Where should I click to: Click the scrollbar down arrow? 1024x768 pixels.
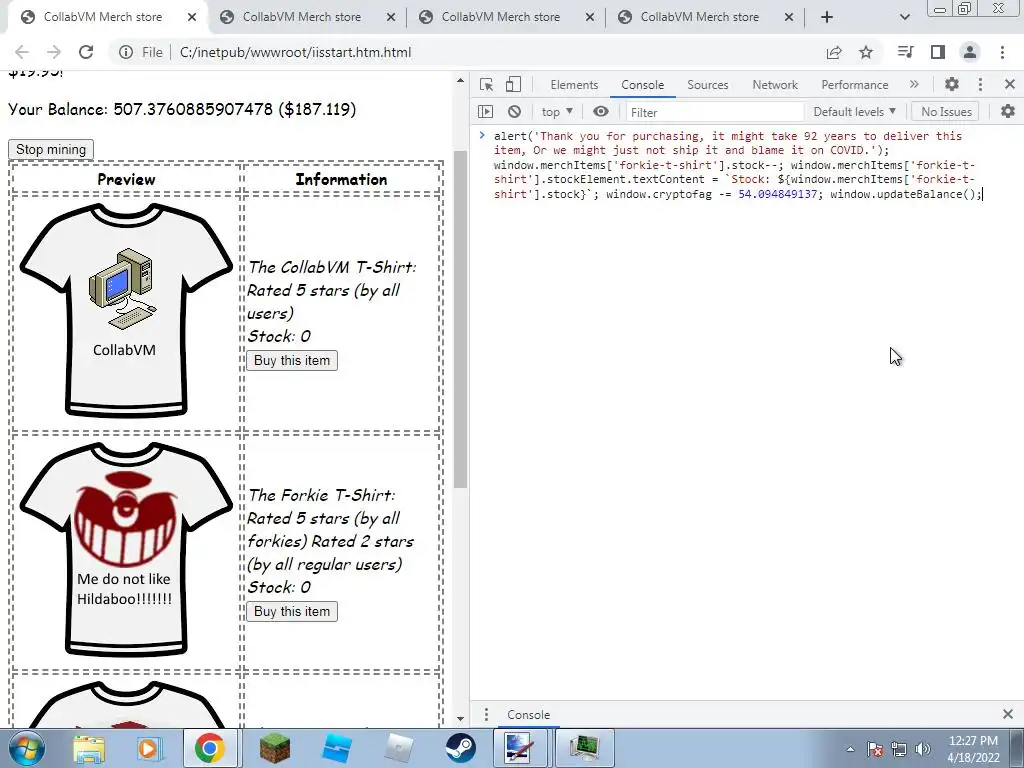(460, 718)
